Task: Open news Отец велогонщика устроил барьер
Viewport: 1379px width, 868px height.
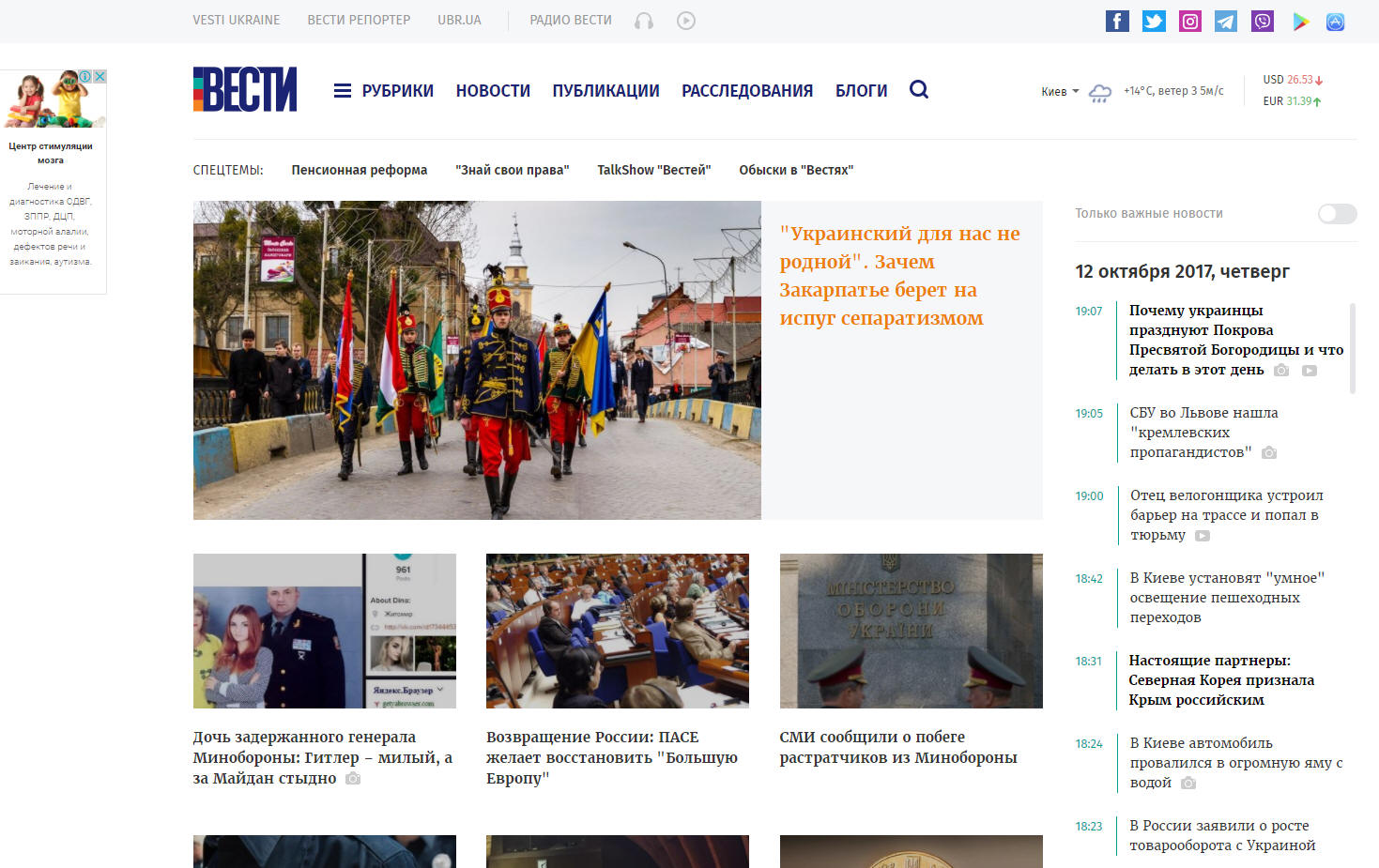Action: (1226, 515)
